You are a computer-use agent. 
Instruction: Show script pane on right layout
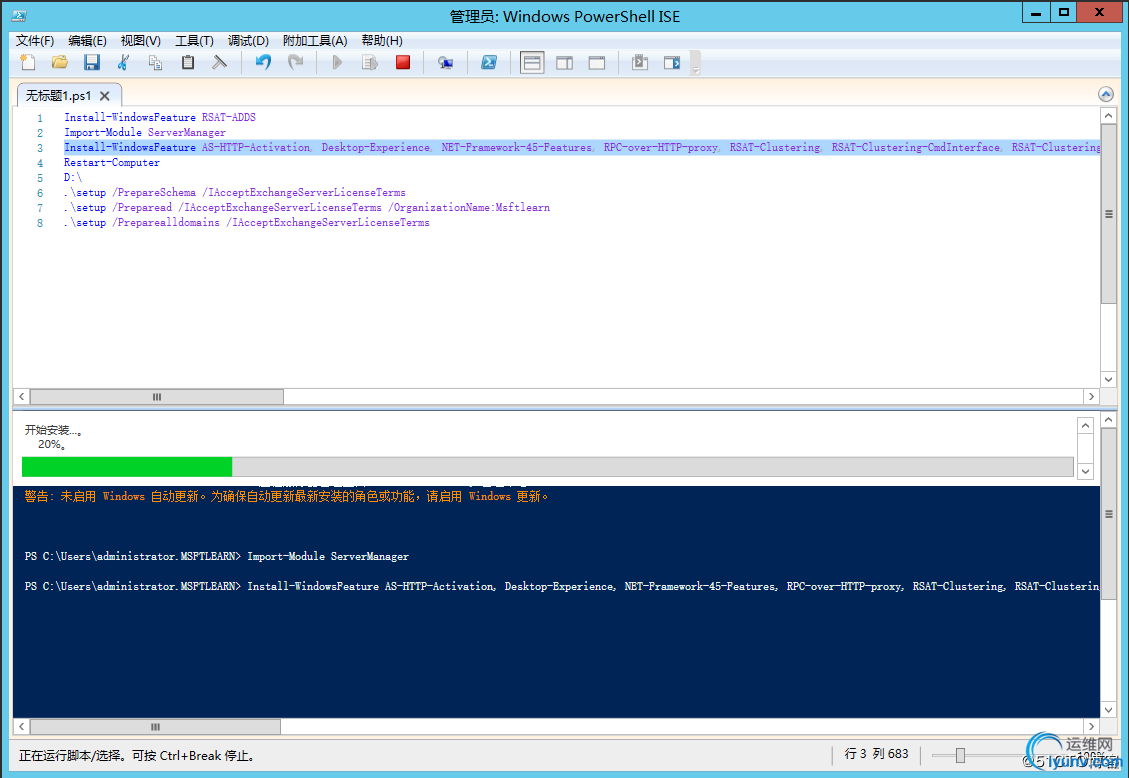[564, 63]
